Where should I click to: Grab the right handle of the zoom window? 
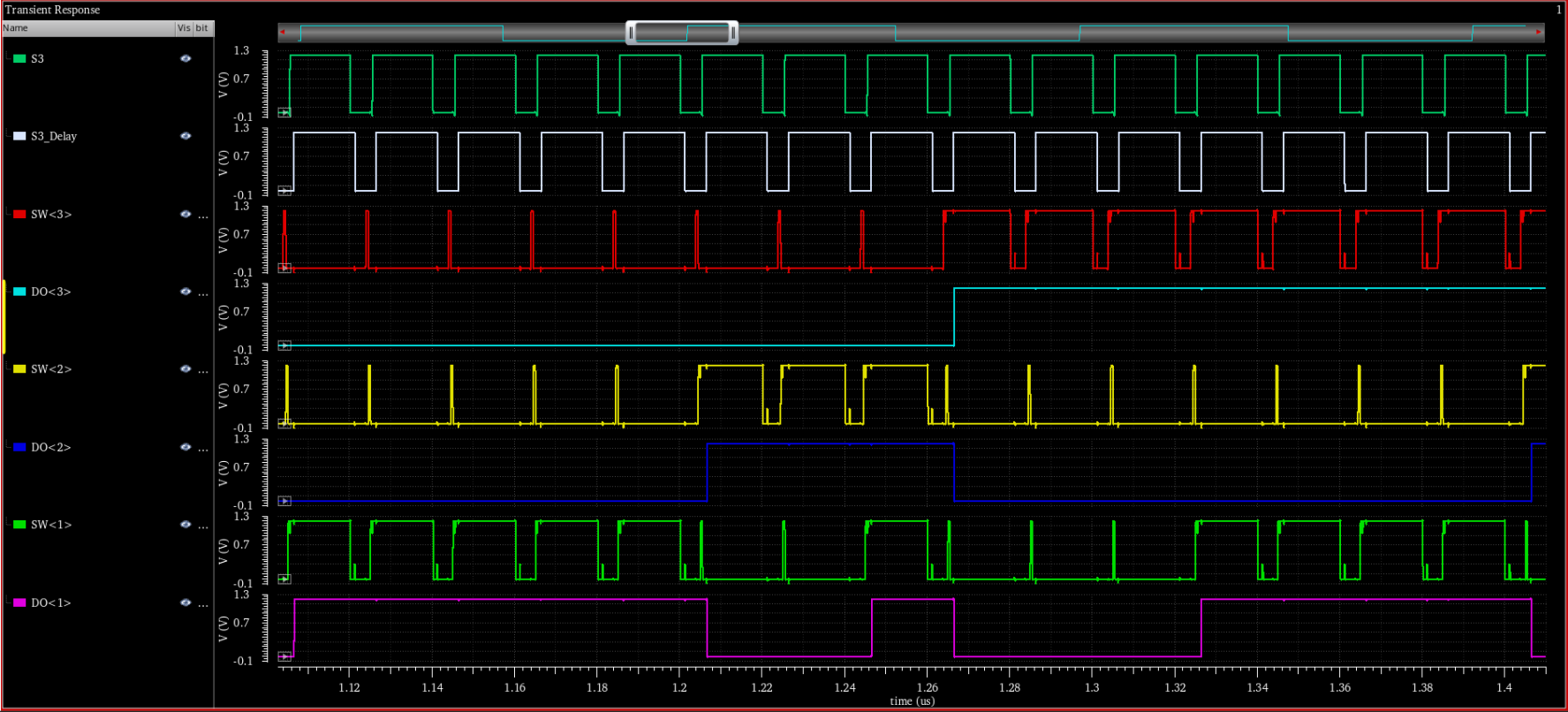(x=733, y=33)
